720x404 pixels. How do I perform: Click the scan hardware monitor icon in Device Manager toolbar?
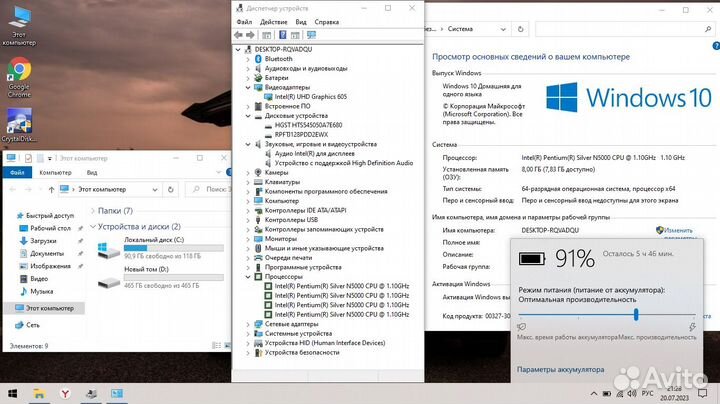coord(311,35)
